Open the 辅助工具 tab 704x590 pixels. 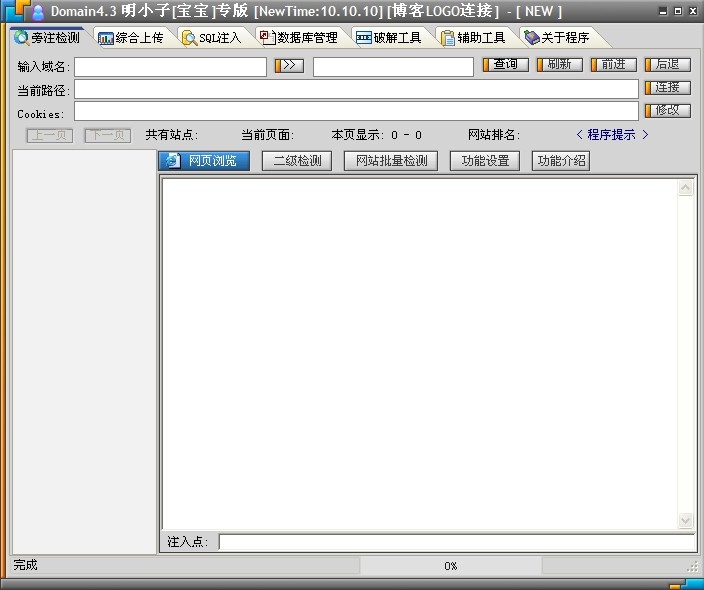(x=474, y=38)
